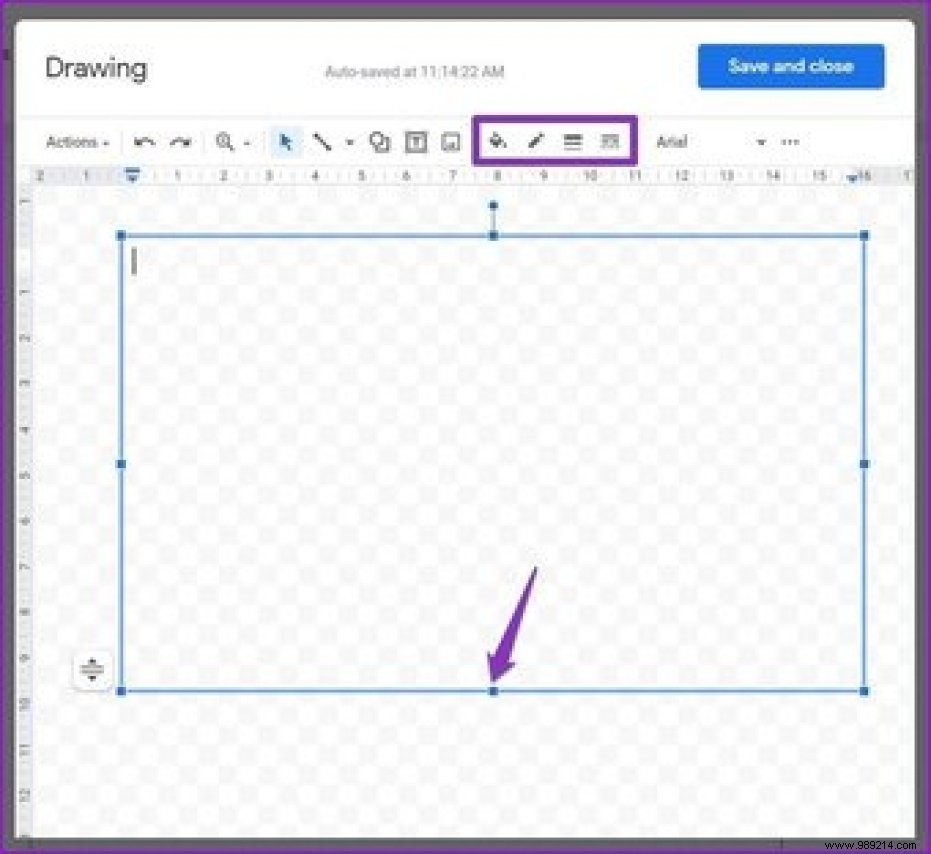
Task: Open the More options ellipsis
Action: [x=790, y=142]
